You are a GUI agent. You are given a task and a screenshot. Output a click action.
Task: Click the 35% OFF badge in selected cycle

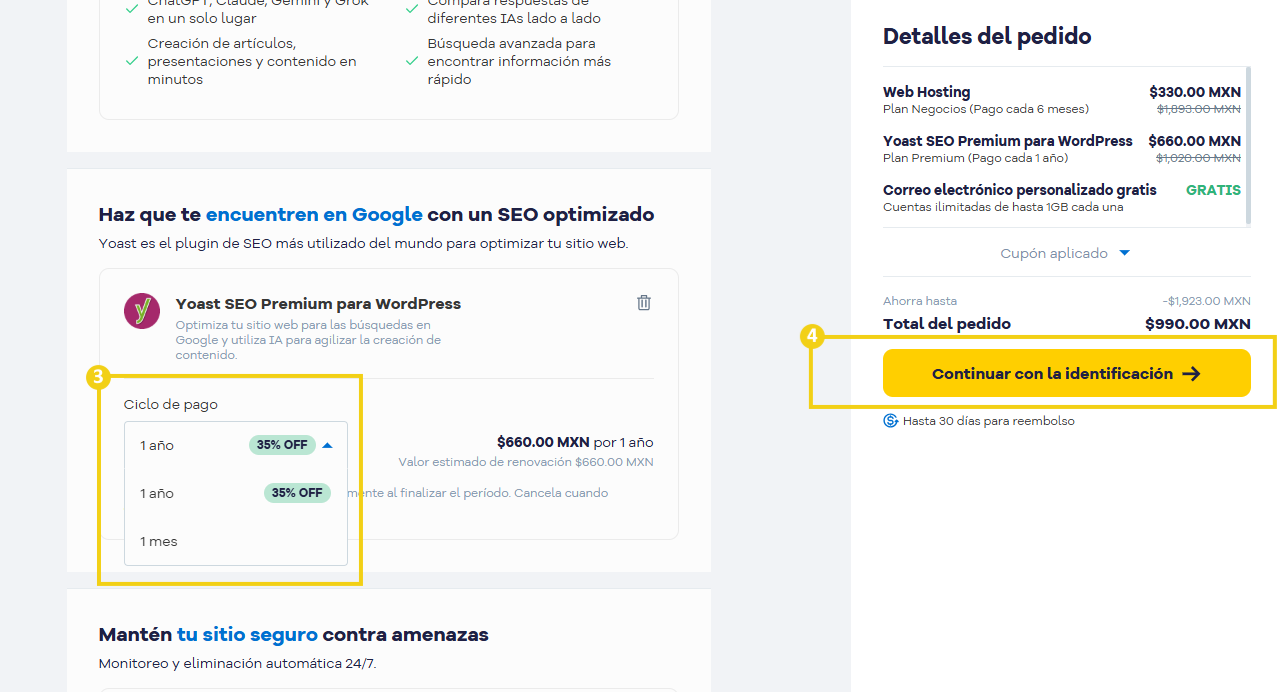pos(282,445)
